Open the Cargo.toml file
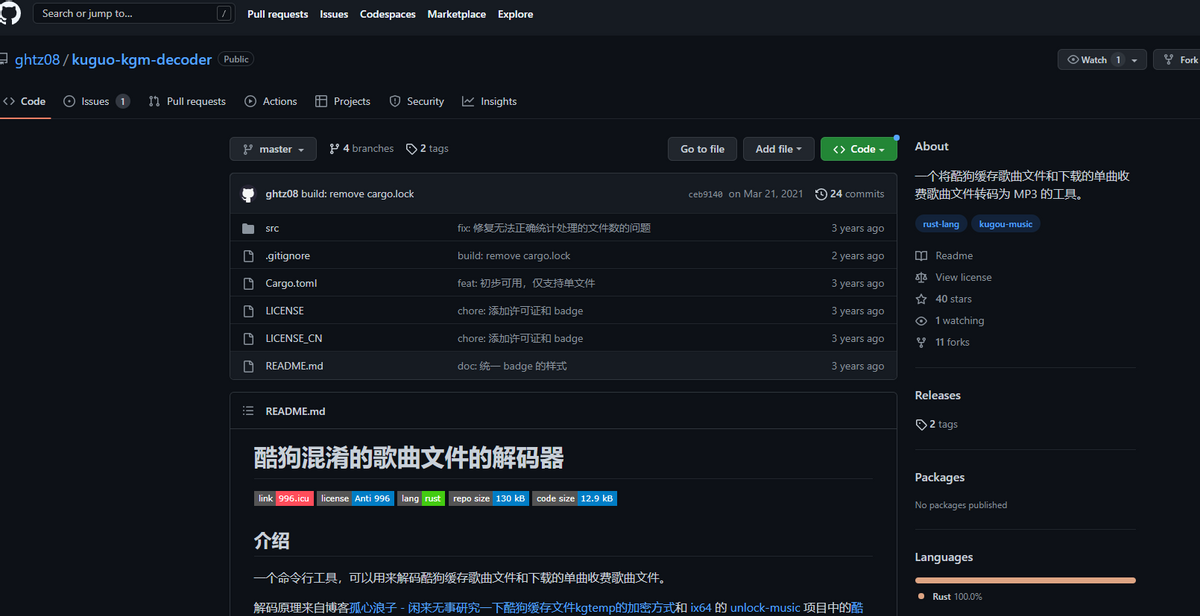The image size is (1200, 616). pyautogui.click(x=291, y=283)
